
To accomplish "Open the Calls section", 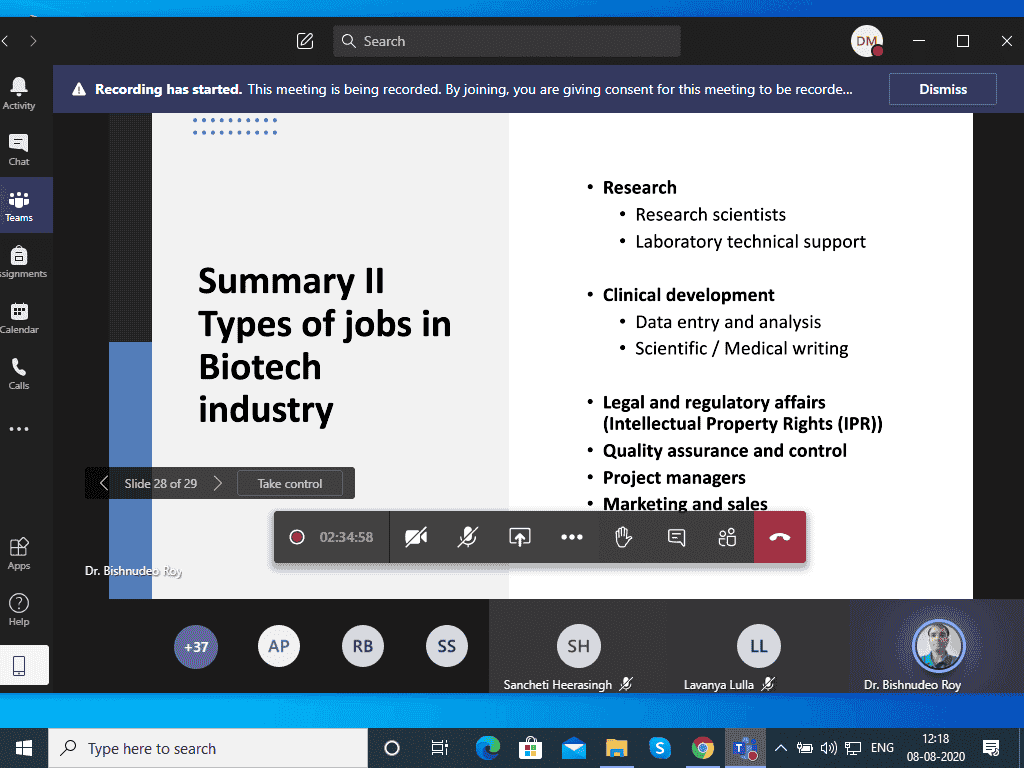I will [19, 373].
